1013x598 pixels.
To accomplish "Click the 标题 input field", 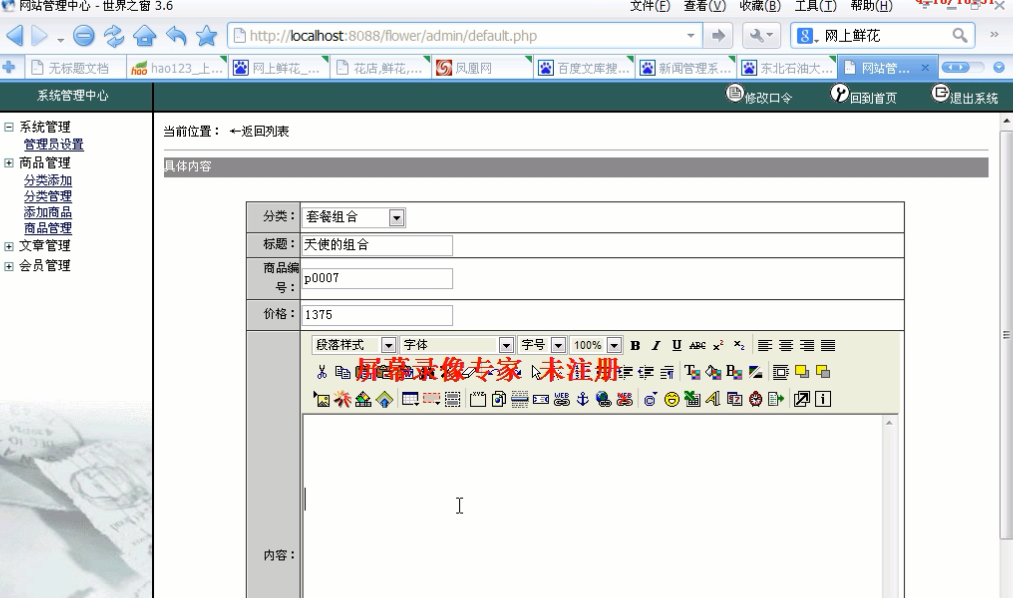I will [377, 245].
